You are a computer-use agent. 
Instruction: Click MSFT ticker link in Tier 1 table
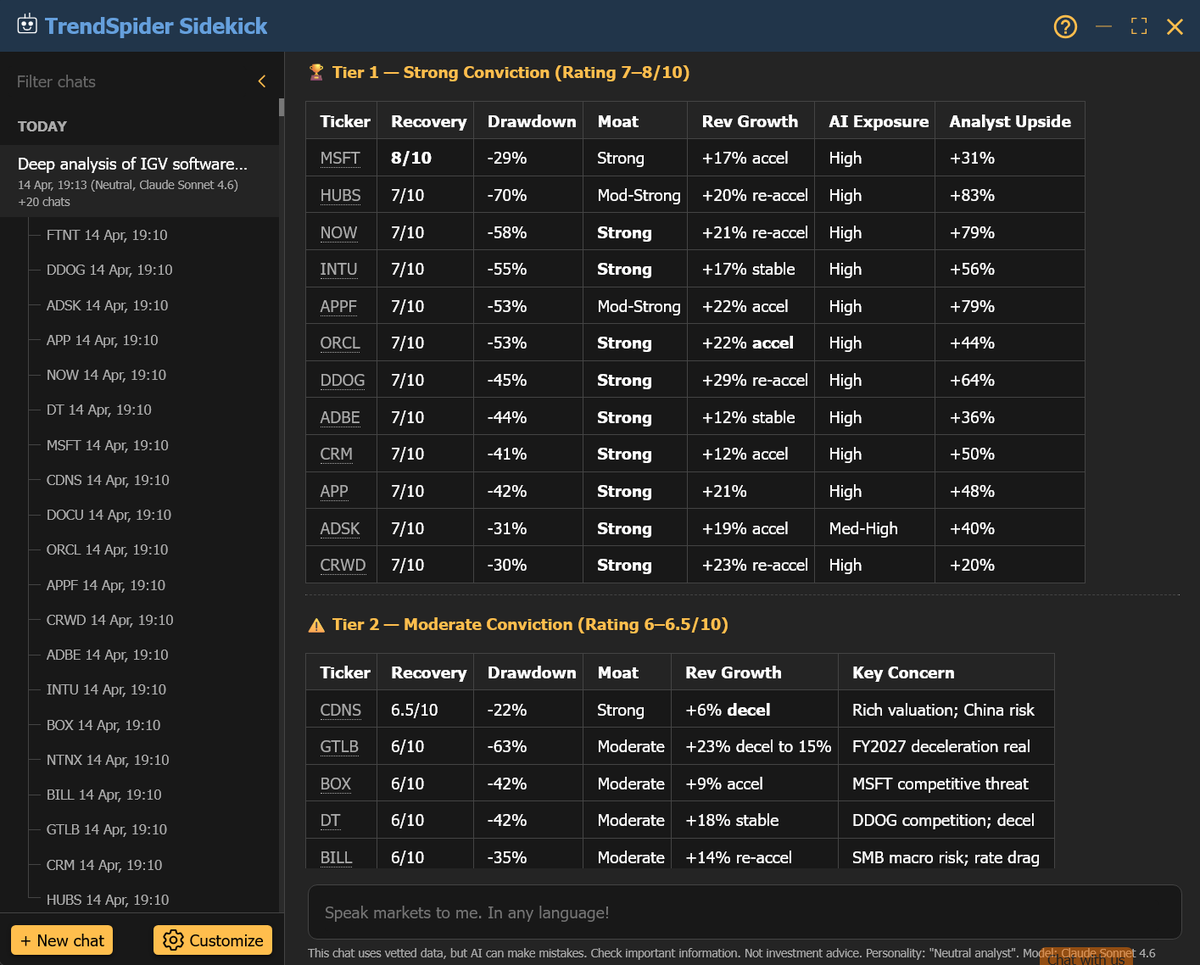[340, 158]
